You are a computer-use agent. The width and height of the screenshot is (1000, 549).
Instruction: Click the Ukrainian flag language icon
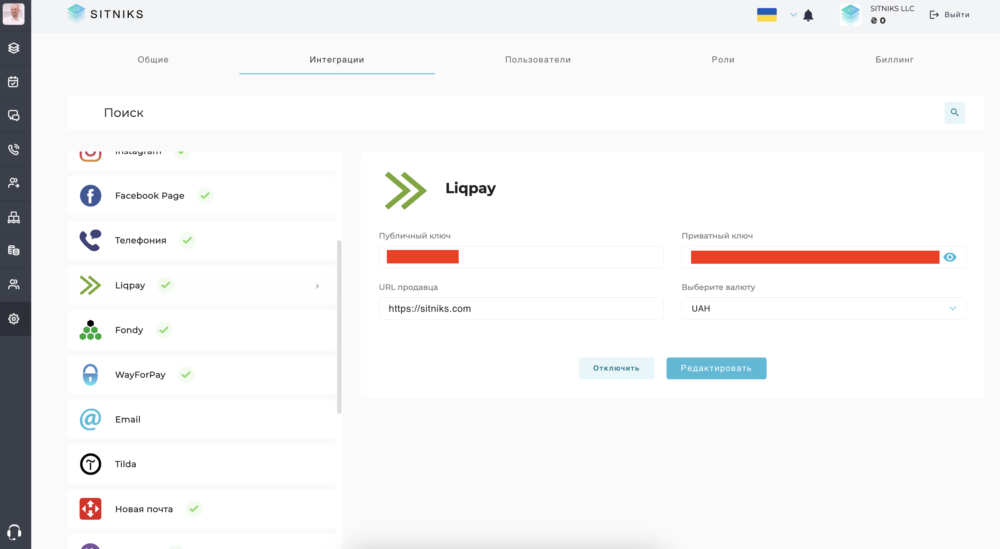(767, 15)
